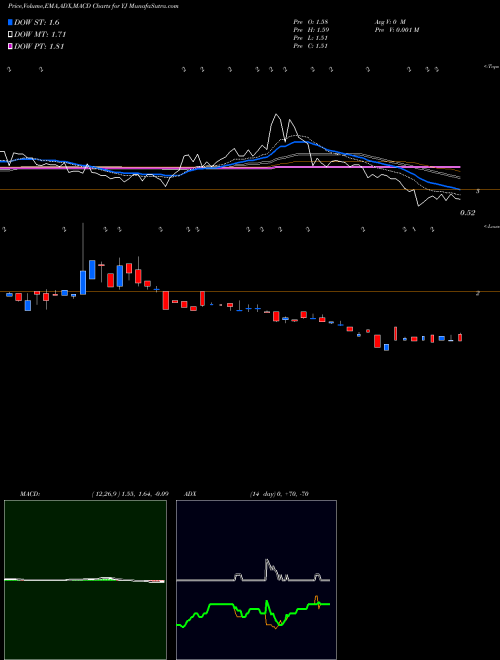Click the lowest blue candlestick near the chart bottom

[386, 347]
